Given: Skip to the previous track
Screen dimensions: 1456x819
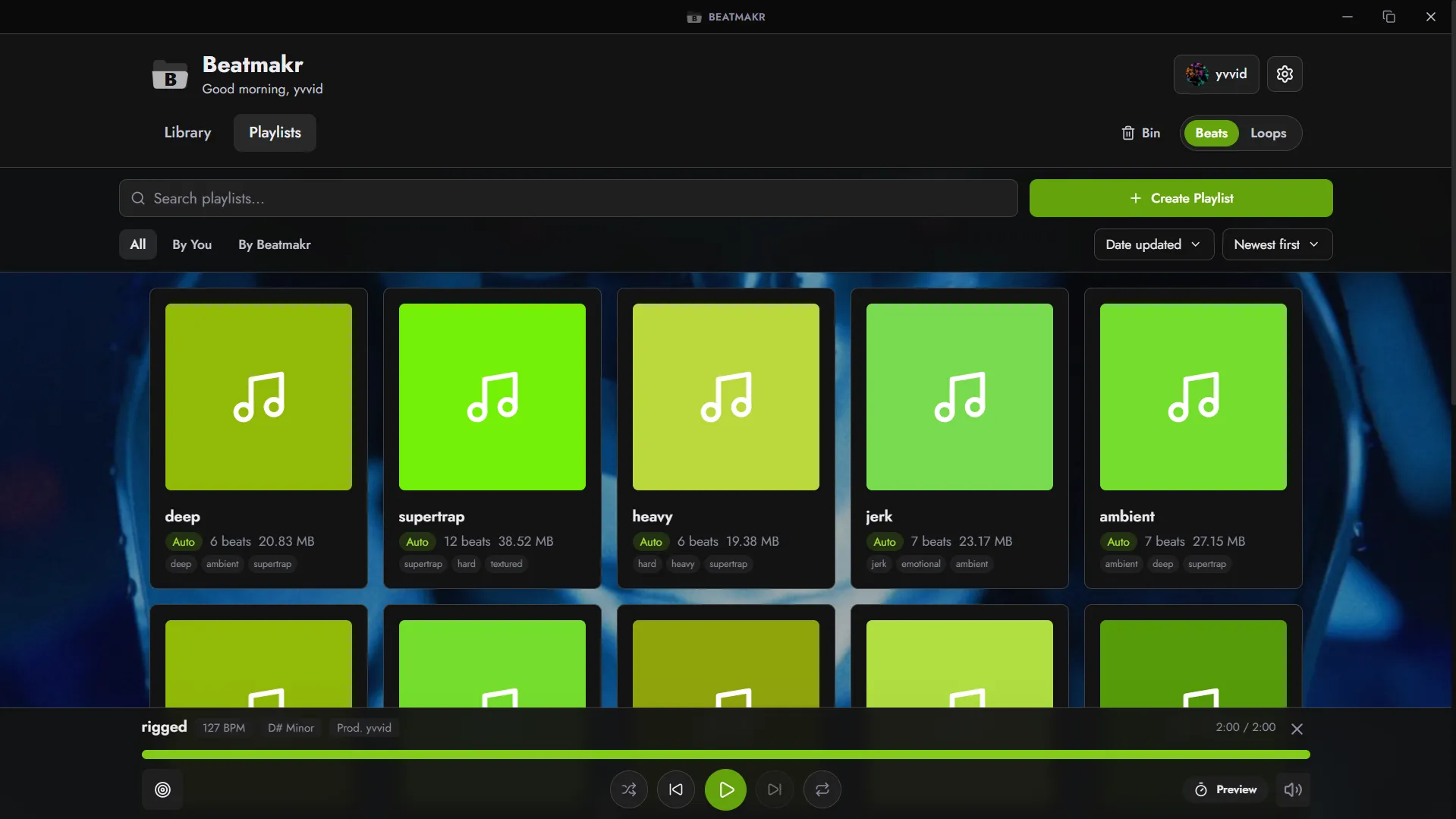Looking at the screenshot, I should (675, 789).
